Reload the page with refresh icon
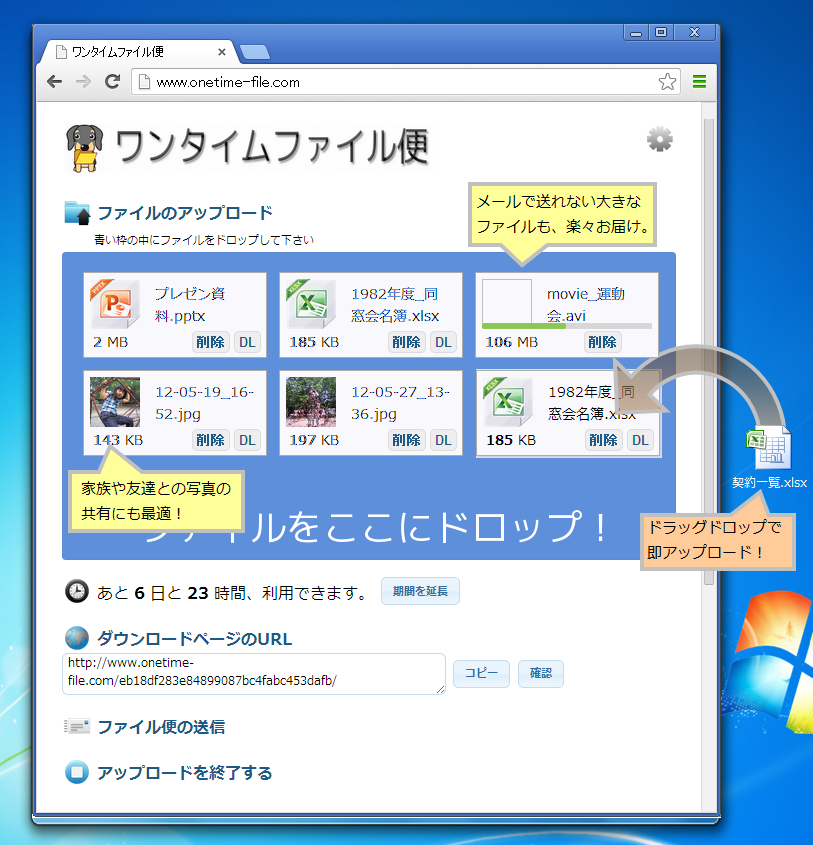The height and width of the screenshot is (845, 813). click(x=112, y=81)
